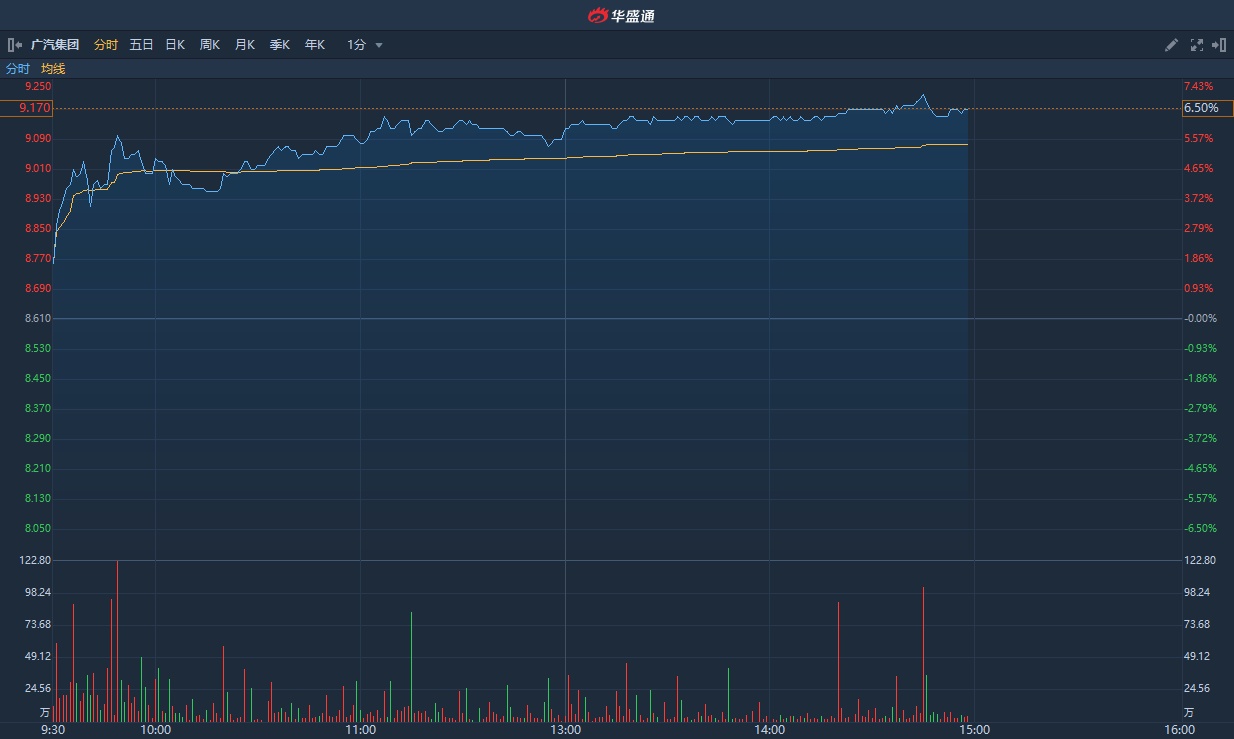Image resolution: width=1234 pixels, height=739 pixels.
Task: Open the pencil drawing tool
Action: click(x=1172, y=45)
